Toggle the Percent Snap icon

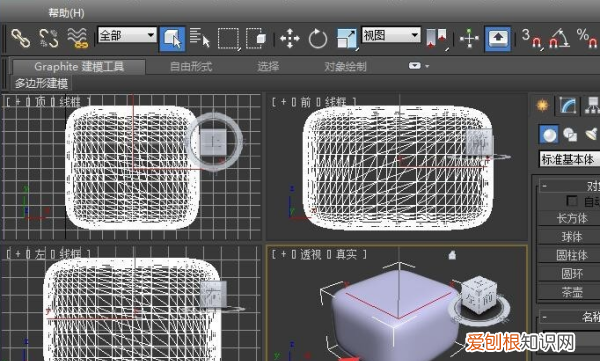[x=587, y=38]
